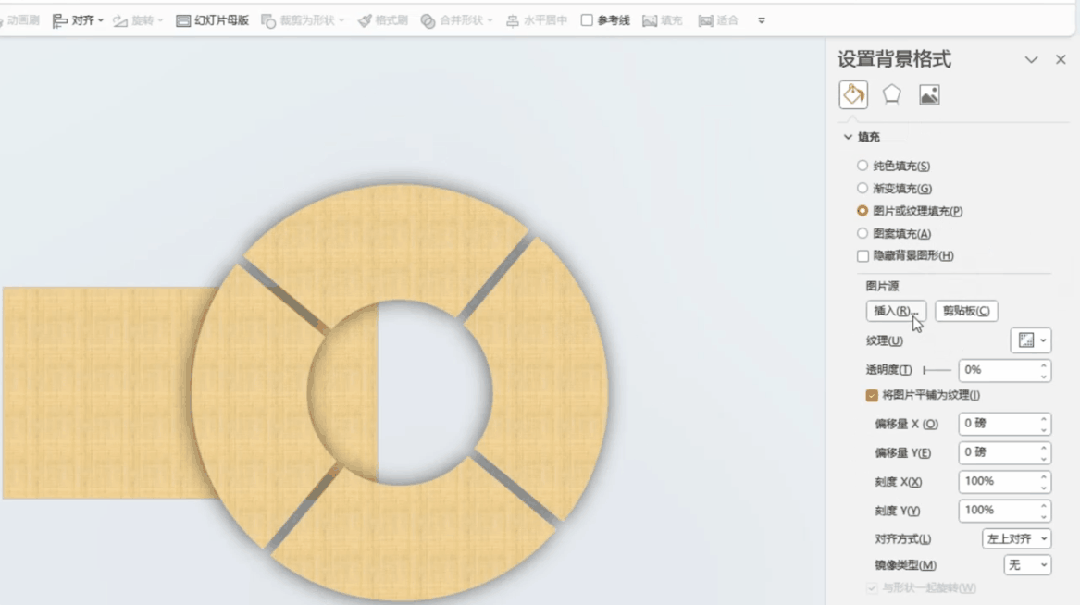Decrease 偏移量 Y with down arrow
The width and height of the screenshot is (1080, 605).
pos(1043,458)
